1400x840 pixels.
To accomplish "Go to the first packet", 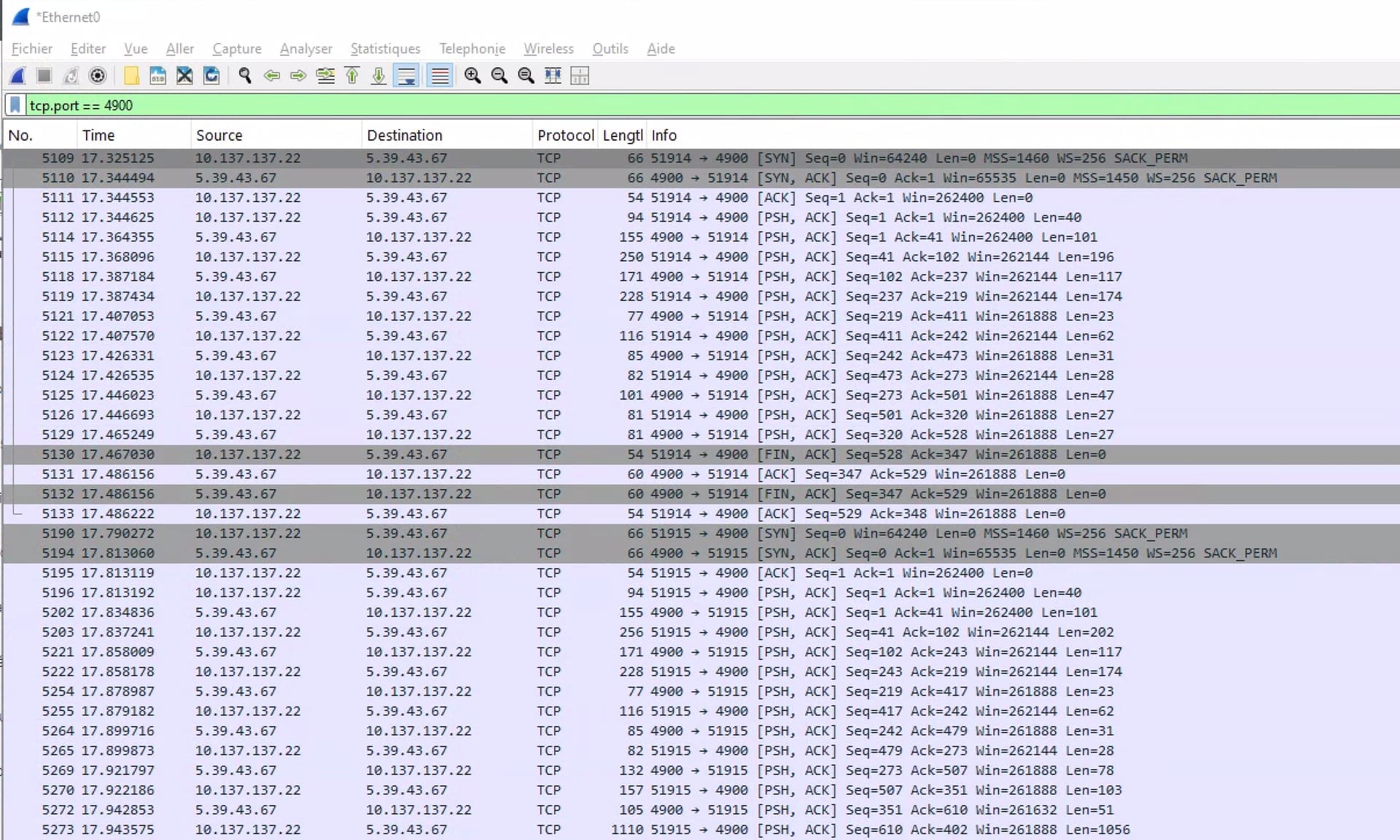I will (x=352, y=76).
